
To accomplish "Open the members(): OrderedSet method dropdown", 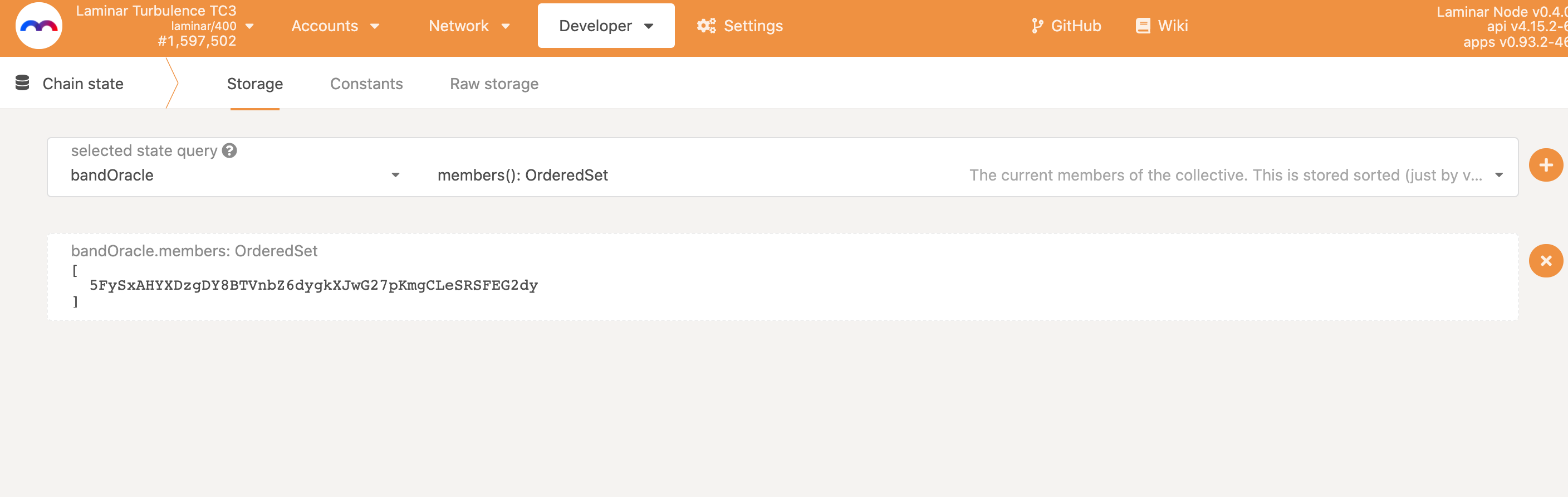I will point(971,175).
